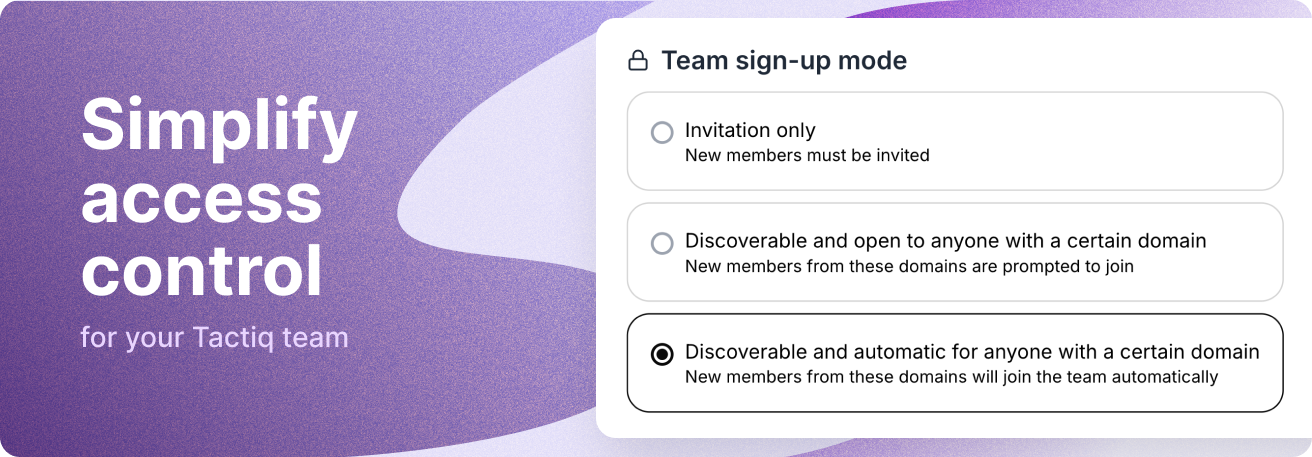Click 'New members must be invited' description

pos(807,155)
